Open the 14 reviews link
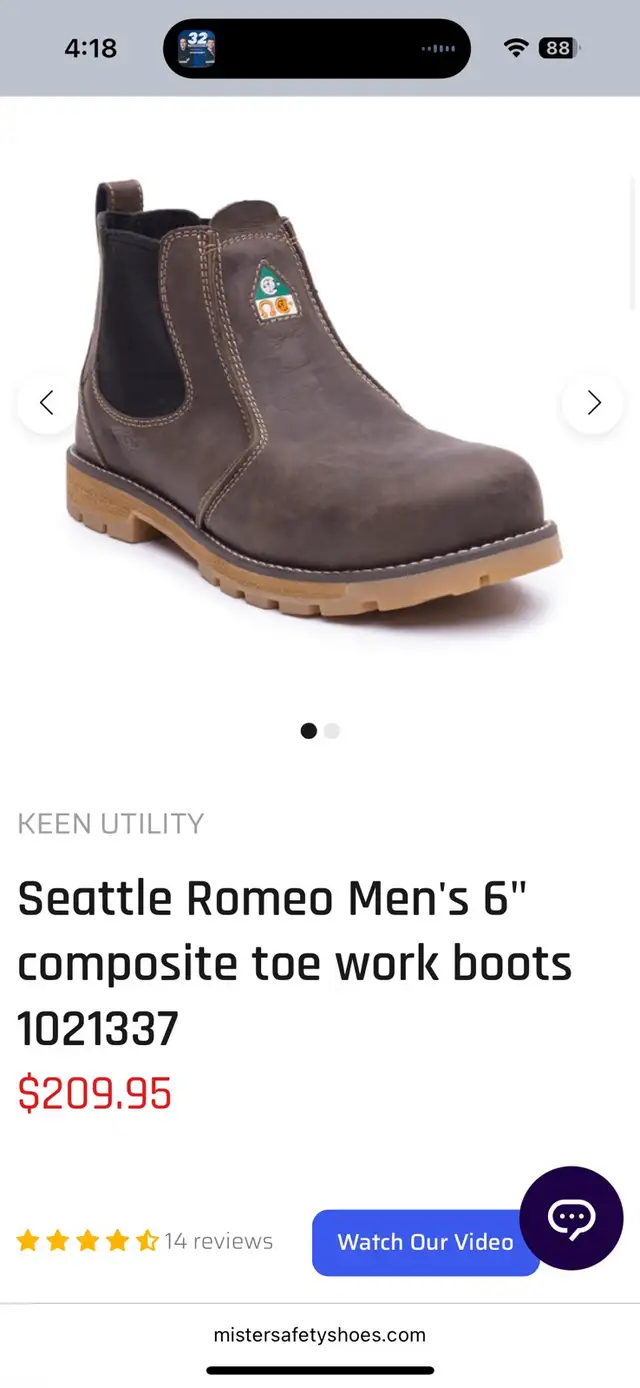The height and width of the screenshot is (1388, 640). click(x=219, y=1241)
